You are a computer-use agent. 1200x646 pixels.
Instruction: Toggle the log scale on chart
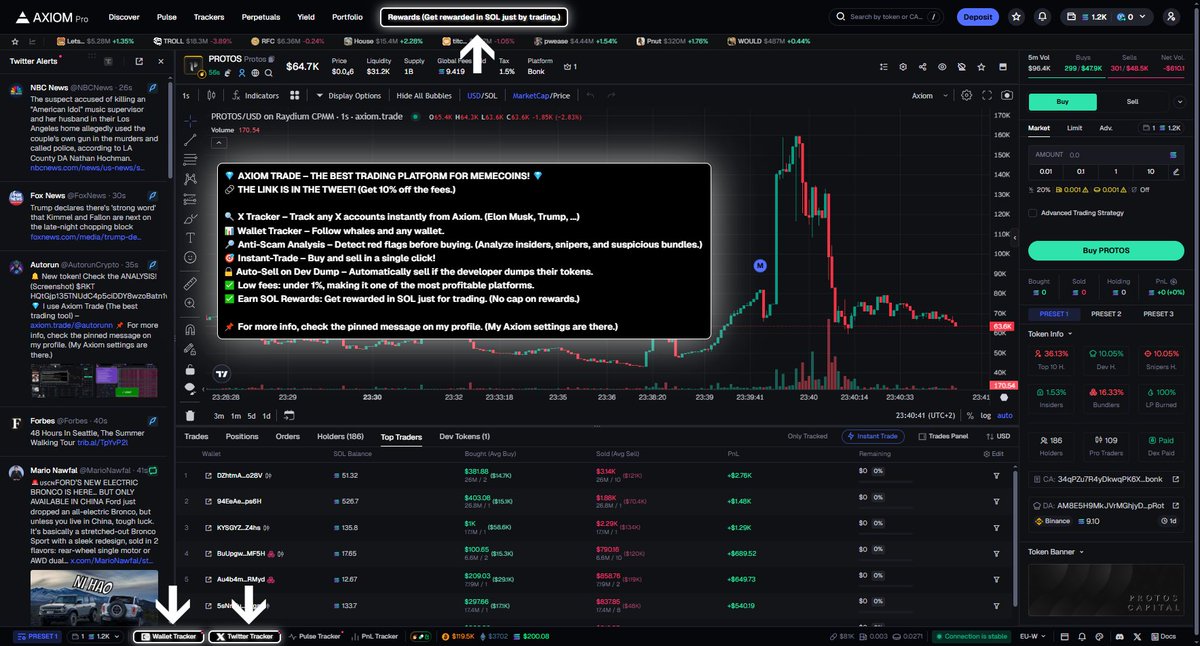987,415
